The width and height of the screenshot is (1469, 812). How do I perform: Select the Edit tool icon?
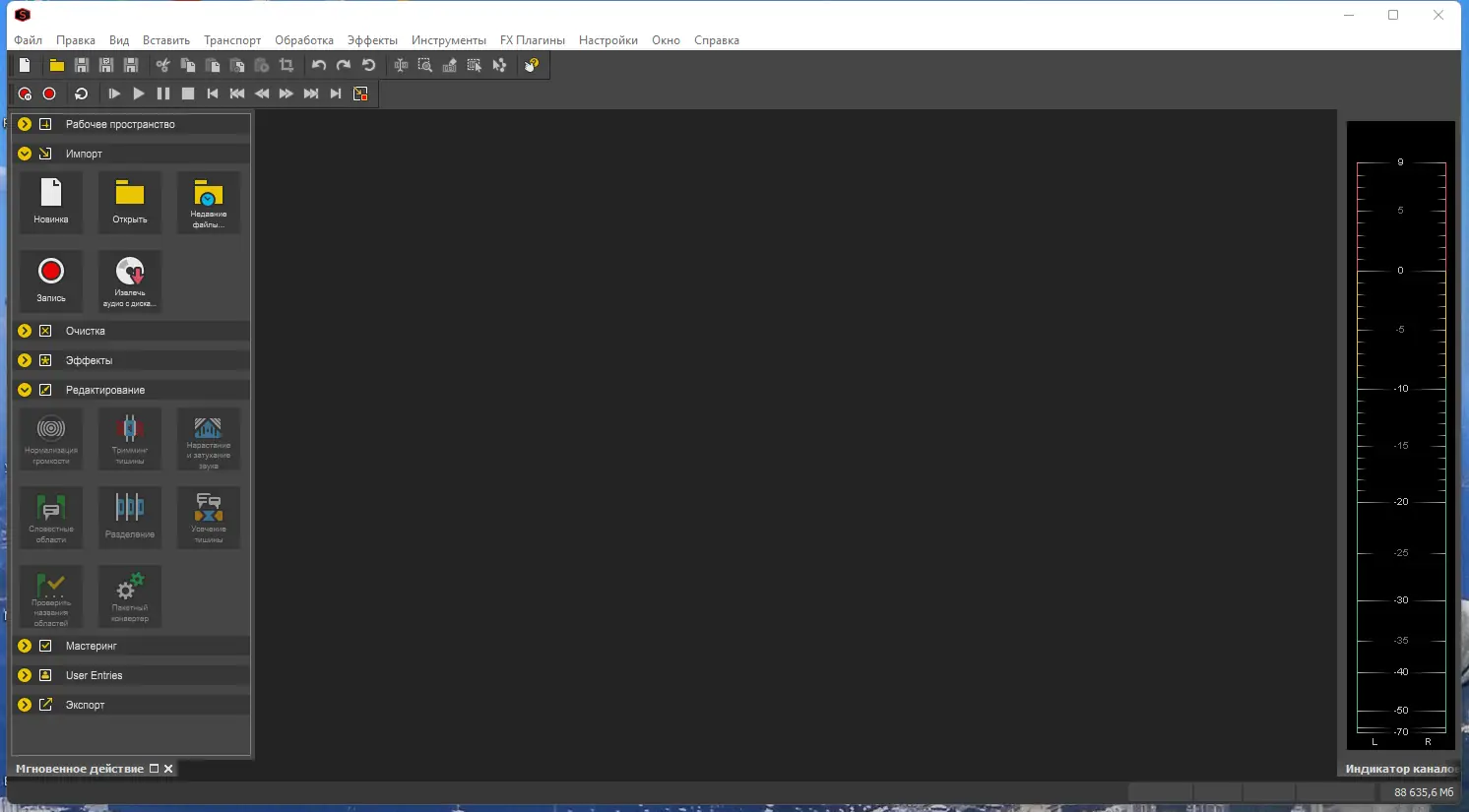[401, 65]
